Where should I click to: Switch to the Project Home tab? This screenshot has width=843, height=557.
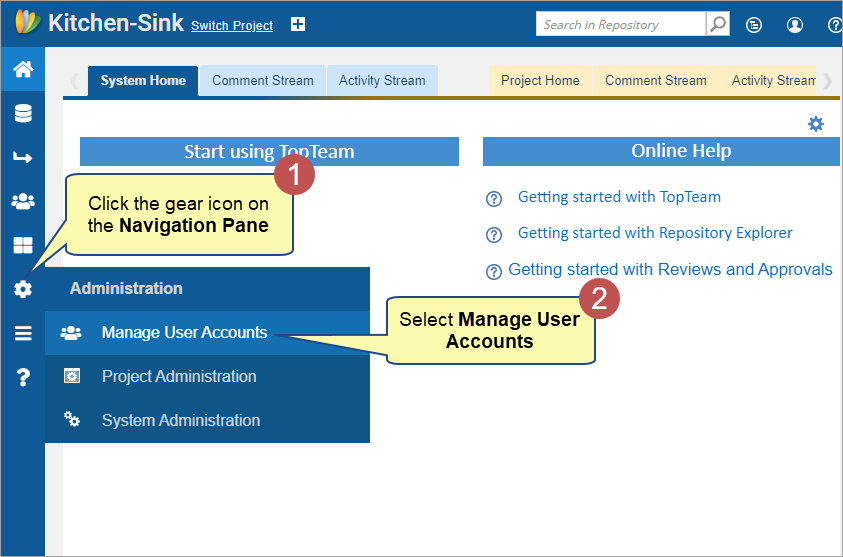point(540,81)
